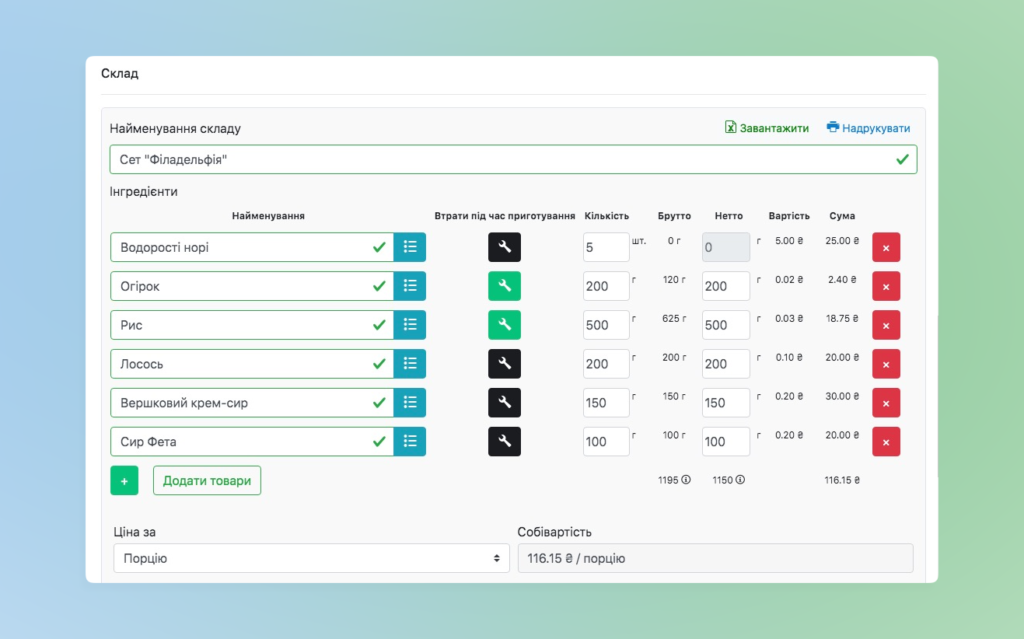Open list dropdown for Сир Фета
The width and height of the screenshot is (1024, 639).
click(410, 441)
